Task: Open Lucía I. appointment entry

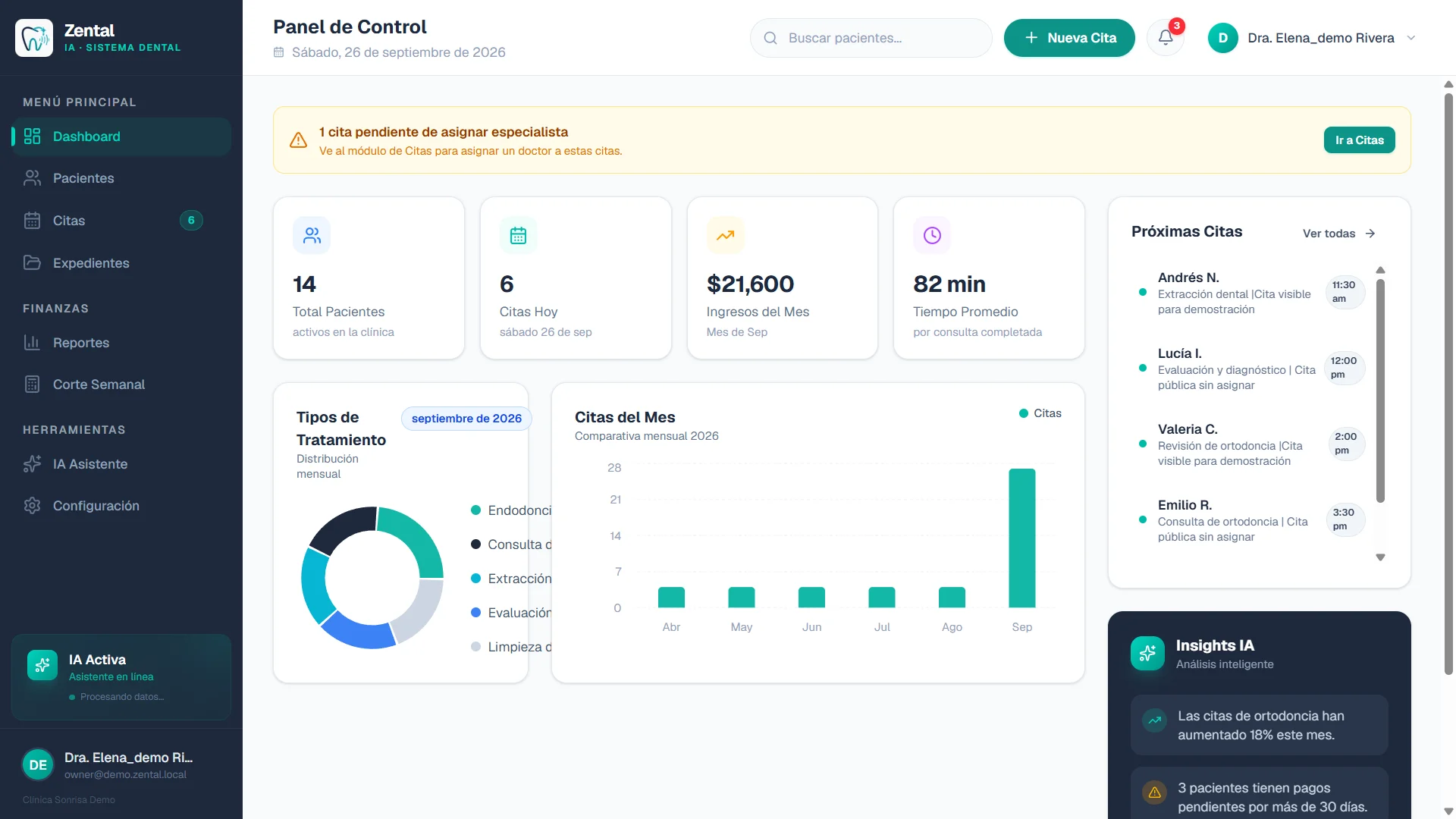Action: click(1250, 369)
